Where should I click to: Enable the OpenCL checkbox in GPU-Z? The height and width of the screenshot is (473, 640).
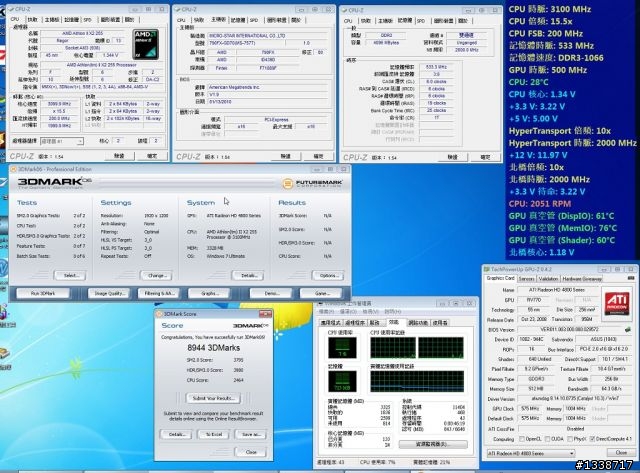[x=522, y=439]
